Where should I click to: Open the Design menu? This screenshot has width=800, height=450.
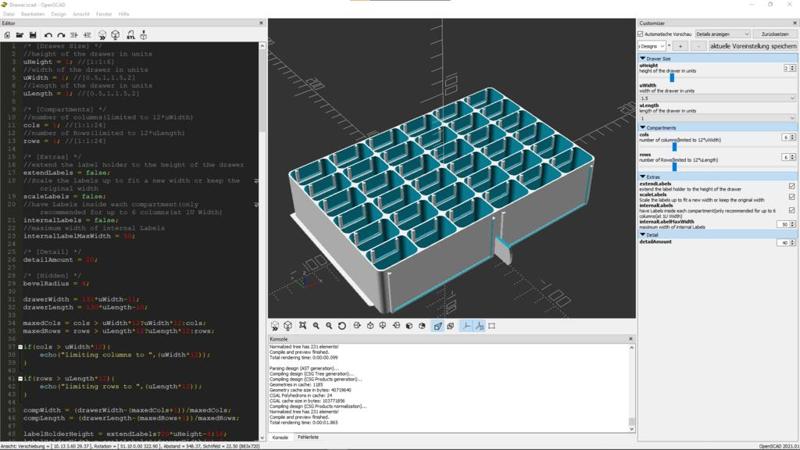[x=58, y=14]
